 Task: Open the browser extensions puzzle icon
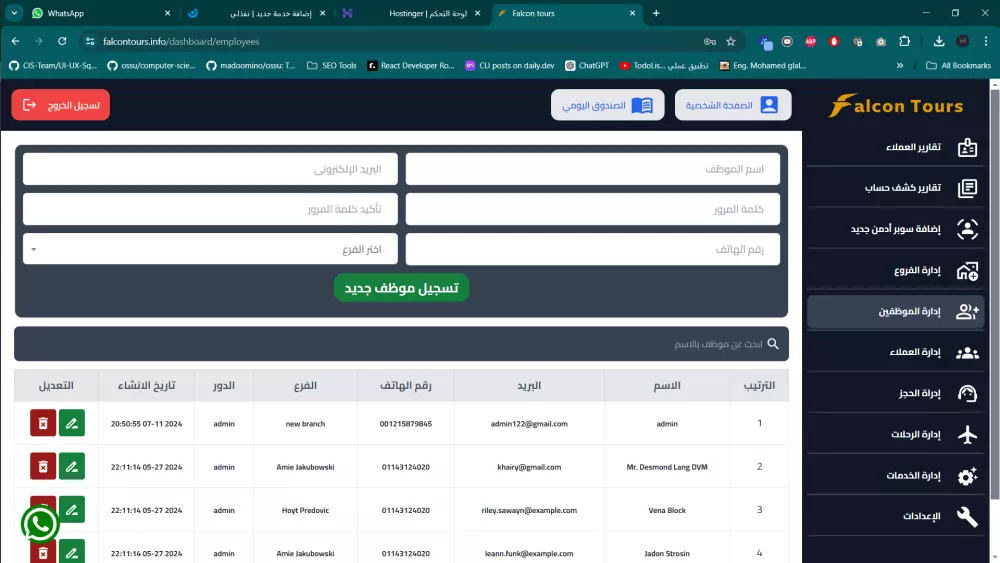[904, 41]
